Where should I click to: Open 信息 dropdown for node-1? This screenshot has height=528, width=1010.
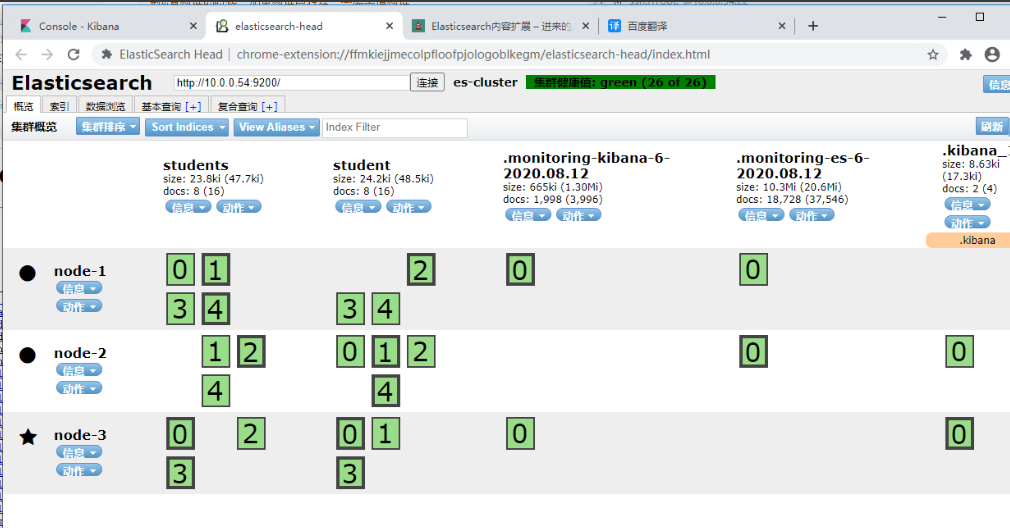pos(79,288)
